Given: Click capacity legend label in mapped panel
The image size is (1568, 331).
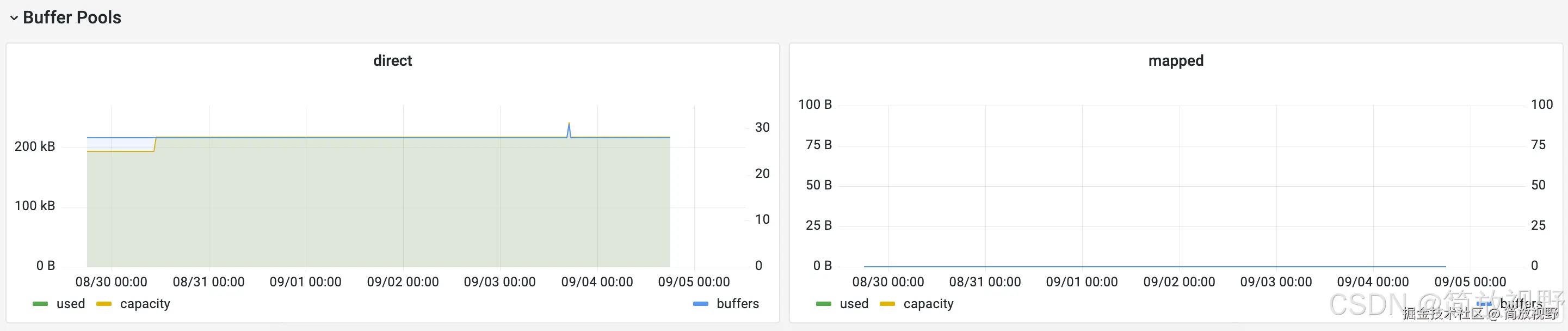Looking at the screenshot, I should tap(928, 304).
